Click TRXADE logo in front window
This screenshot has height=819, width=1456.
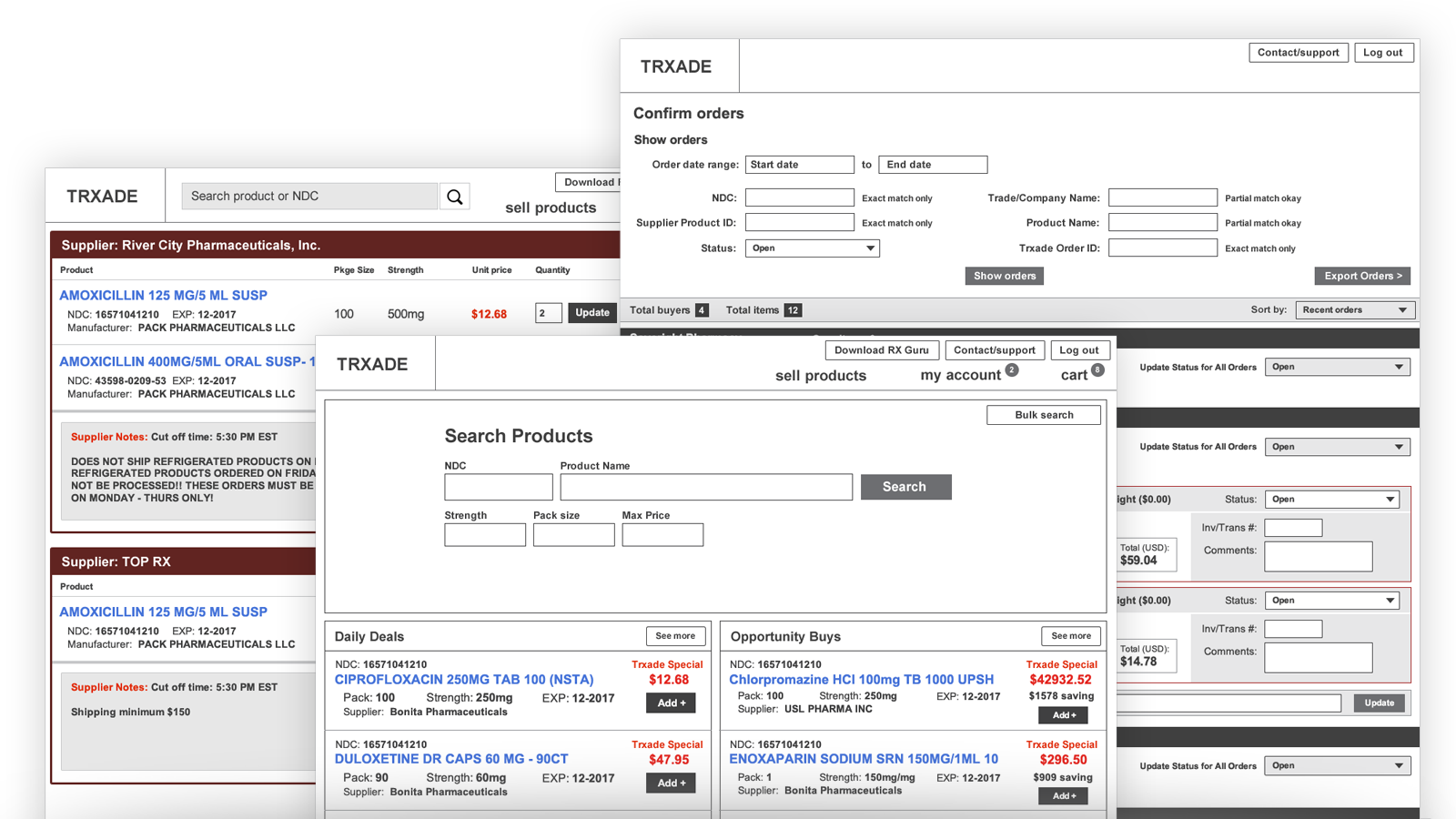point(372,364)
